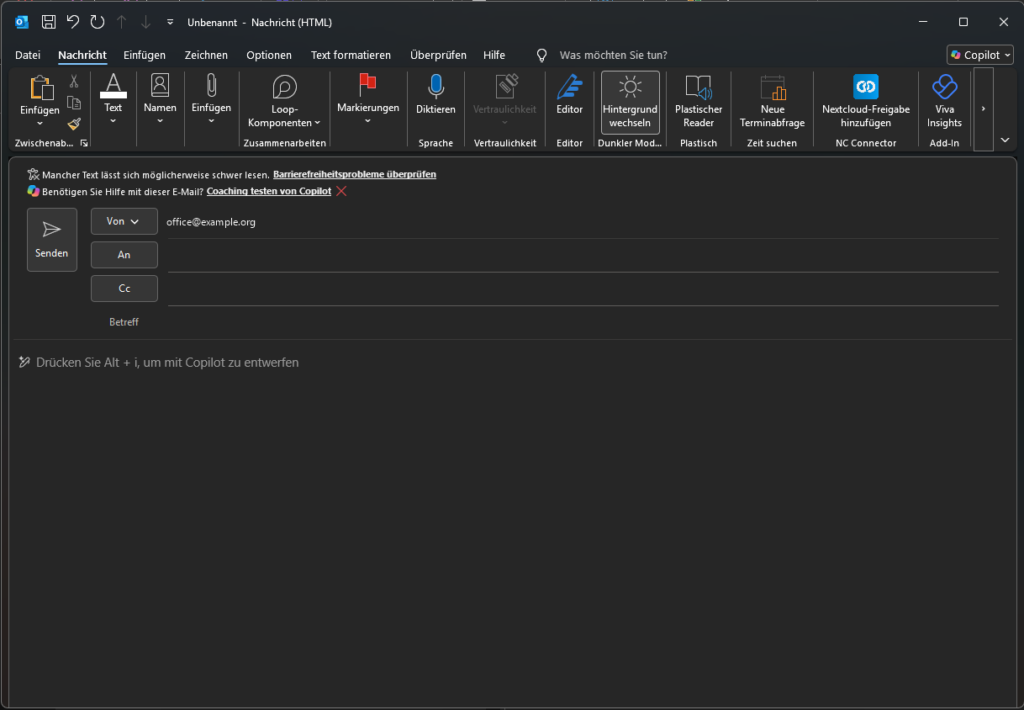1024x710 pixels.
Task: Create a Neue Terminabfrage
Action: point(772,102)
